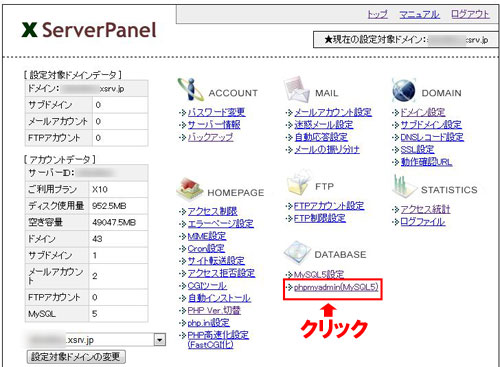Open the マニュアル link in header
This screenshot has height=367, width=500.
pos(419,14)
